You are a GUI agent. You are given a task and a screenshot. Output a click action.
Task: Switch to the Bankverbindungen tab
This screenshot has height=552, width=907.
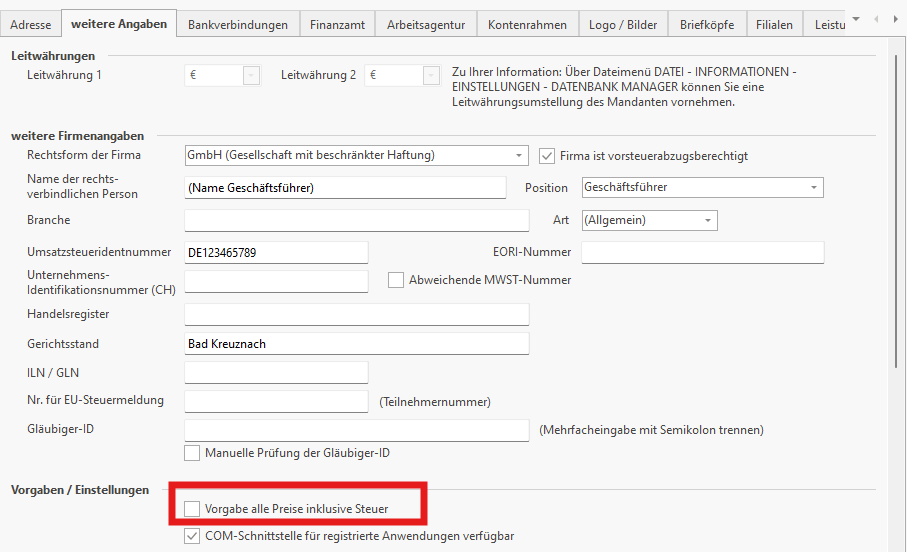pyautogui.click(x=238, y=25)
